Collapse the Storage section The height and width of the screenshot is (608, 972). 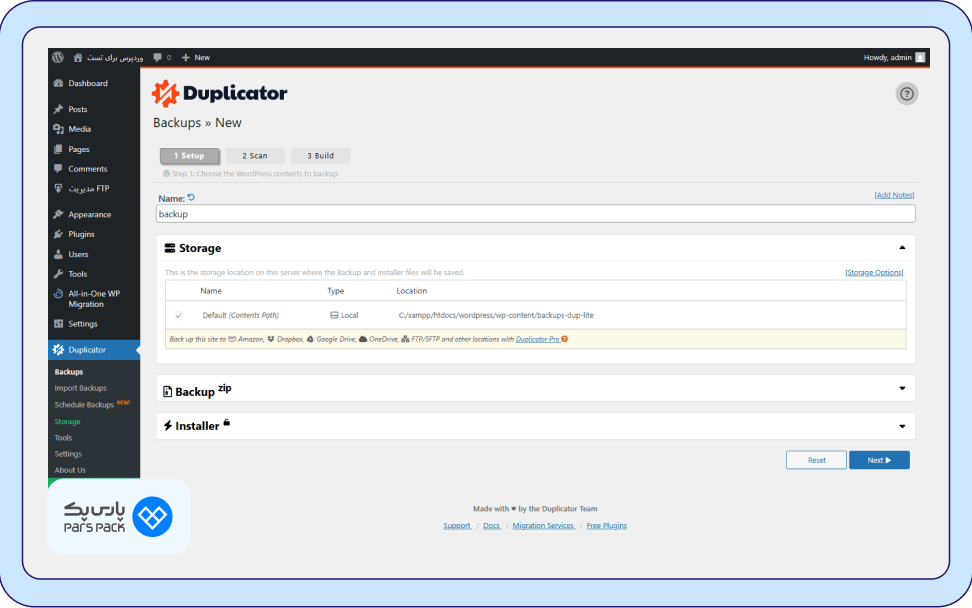click(901, 247)
